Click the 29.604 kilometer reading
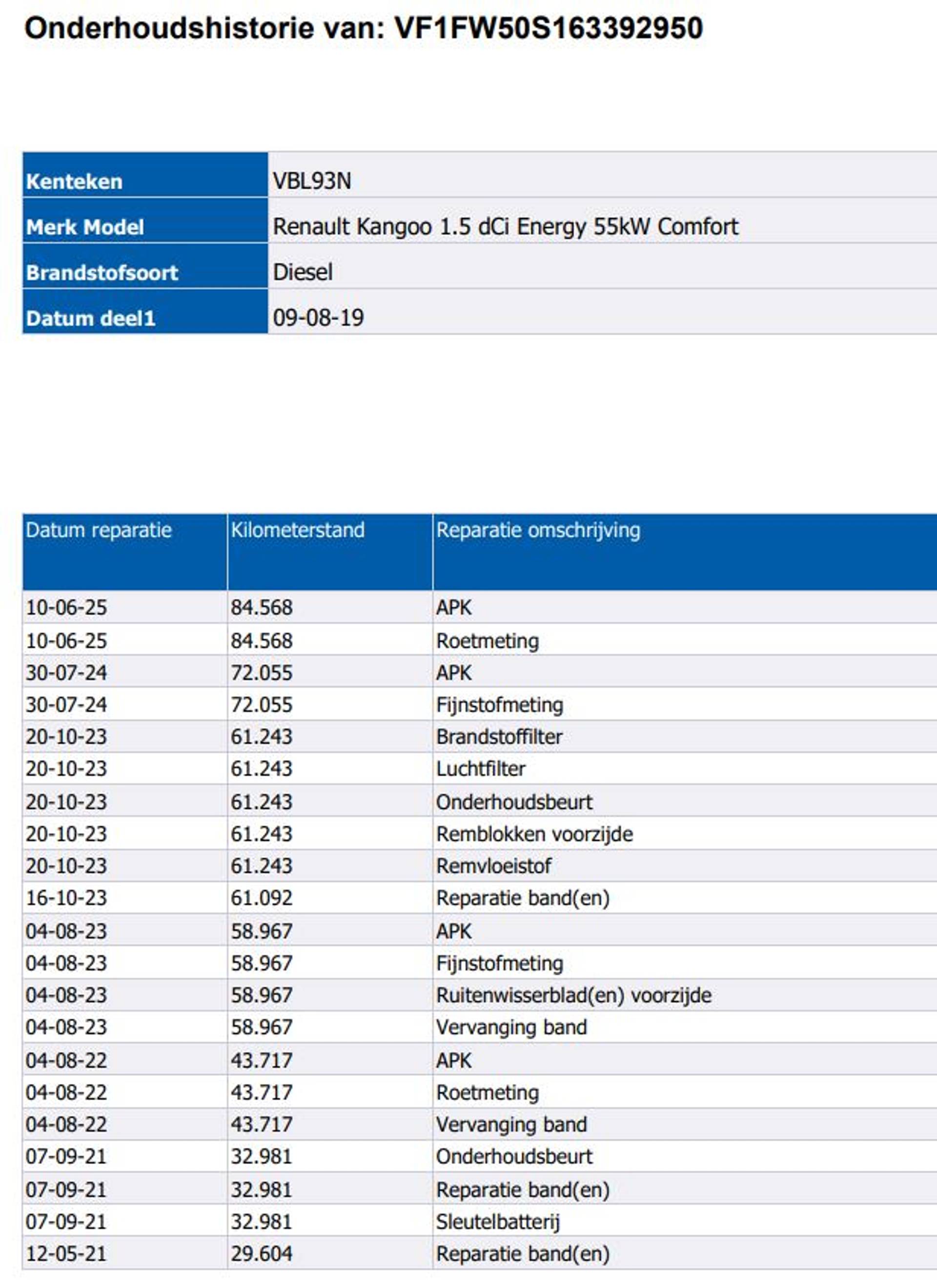This screenshot has width=937, height=1288. [x=262, y=1253]
